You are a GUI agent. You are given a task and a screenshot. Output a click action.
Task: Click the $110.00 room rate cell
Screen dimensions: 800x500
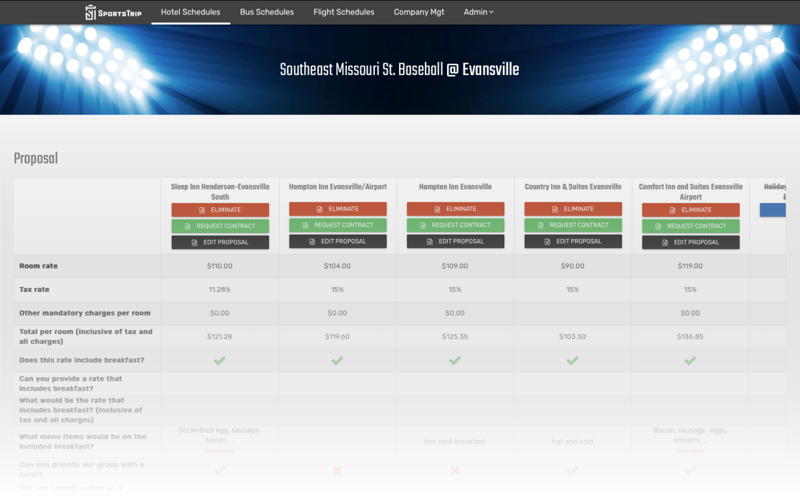pyautogui.click(x=219, y=266)
